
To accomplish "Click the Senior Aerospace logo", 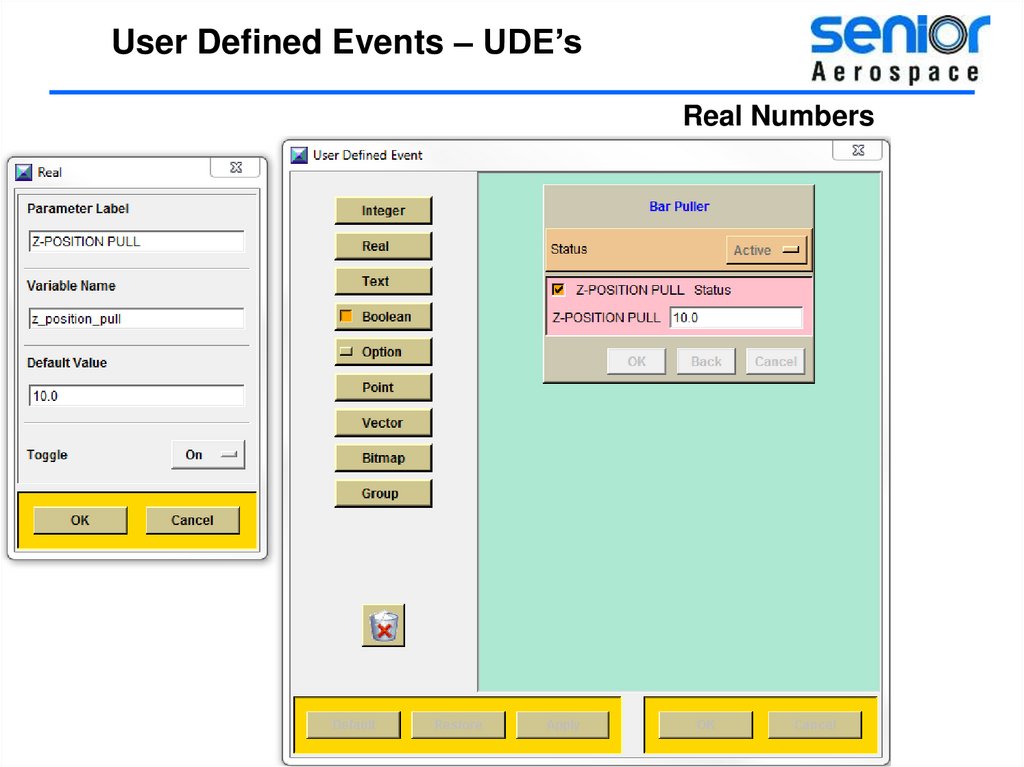I will [x=899, y=49].
